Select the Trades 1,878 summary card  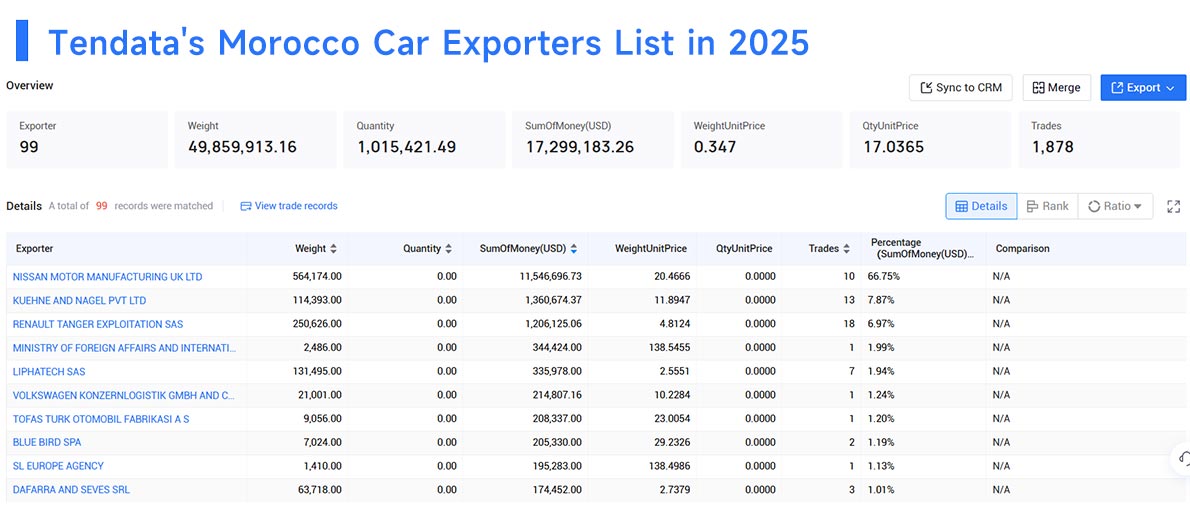tap(1099, 140)
